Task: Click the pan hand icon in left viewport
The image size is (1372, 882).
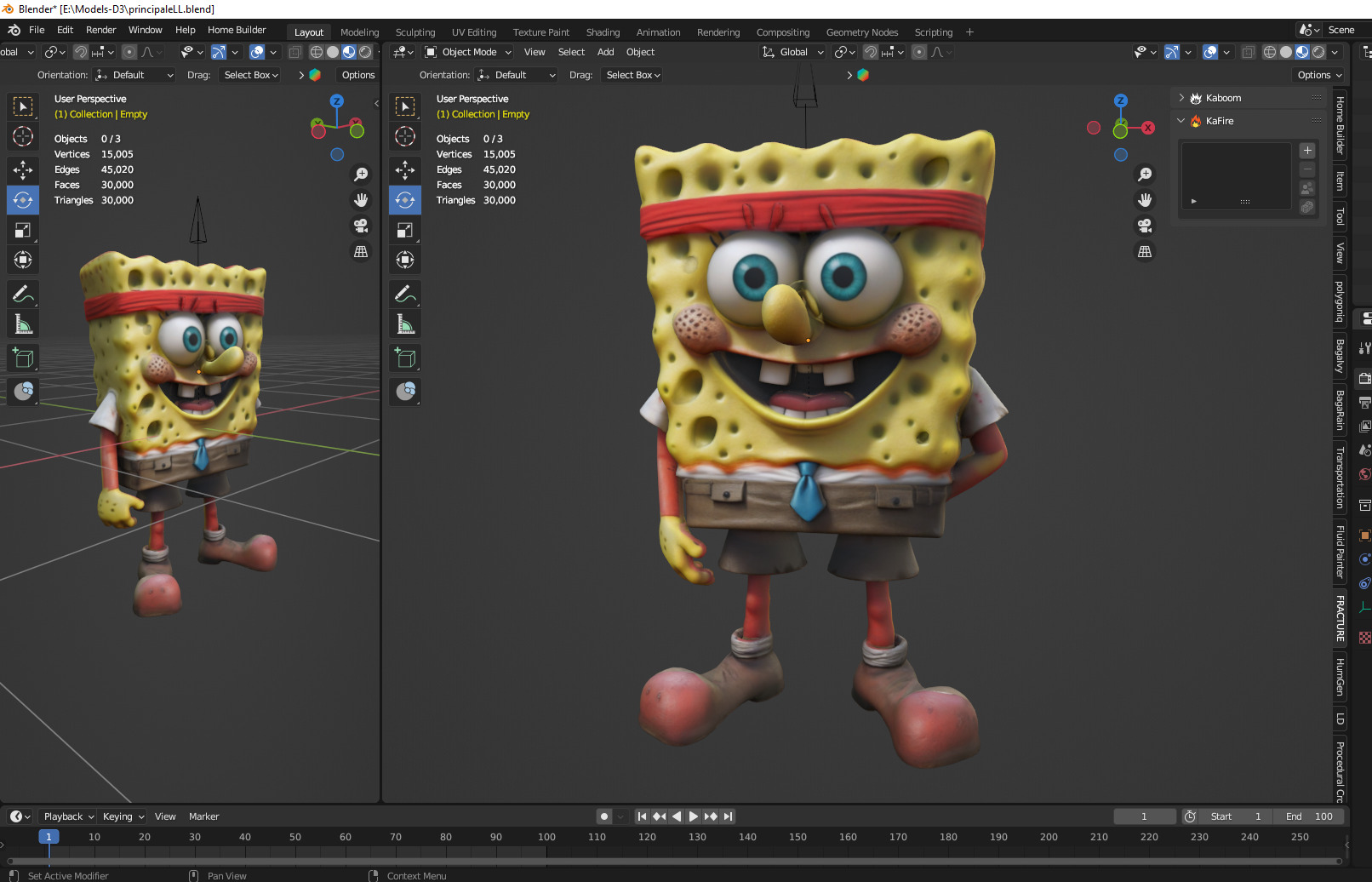Action: tap(361, 200)
